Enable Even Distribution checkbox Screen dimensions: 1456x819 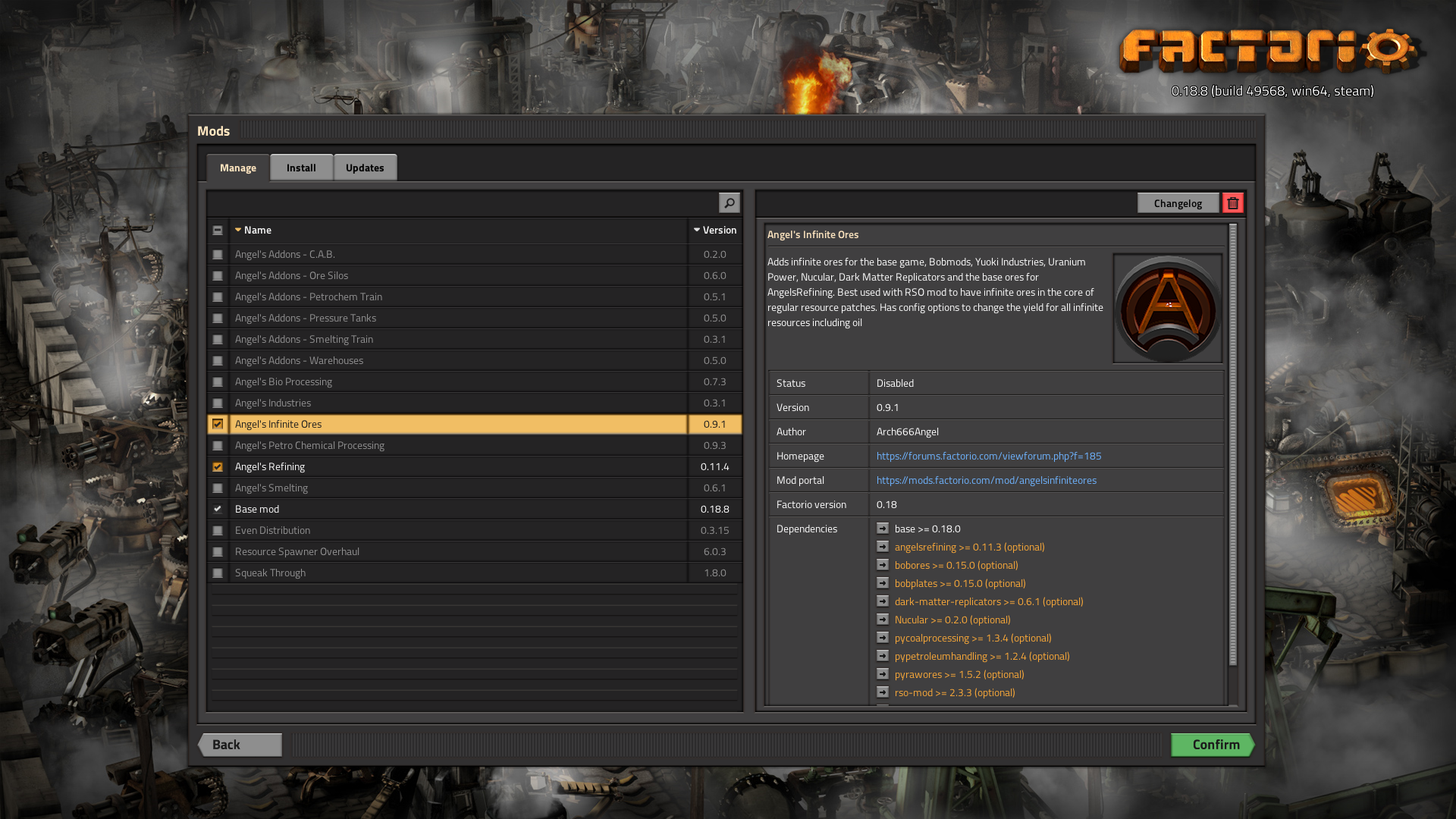[218, 530]
